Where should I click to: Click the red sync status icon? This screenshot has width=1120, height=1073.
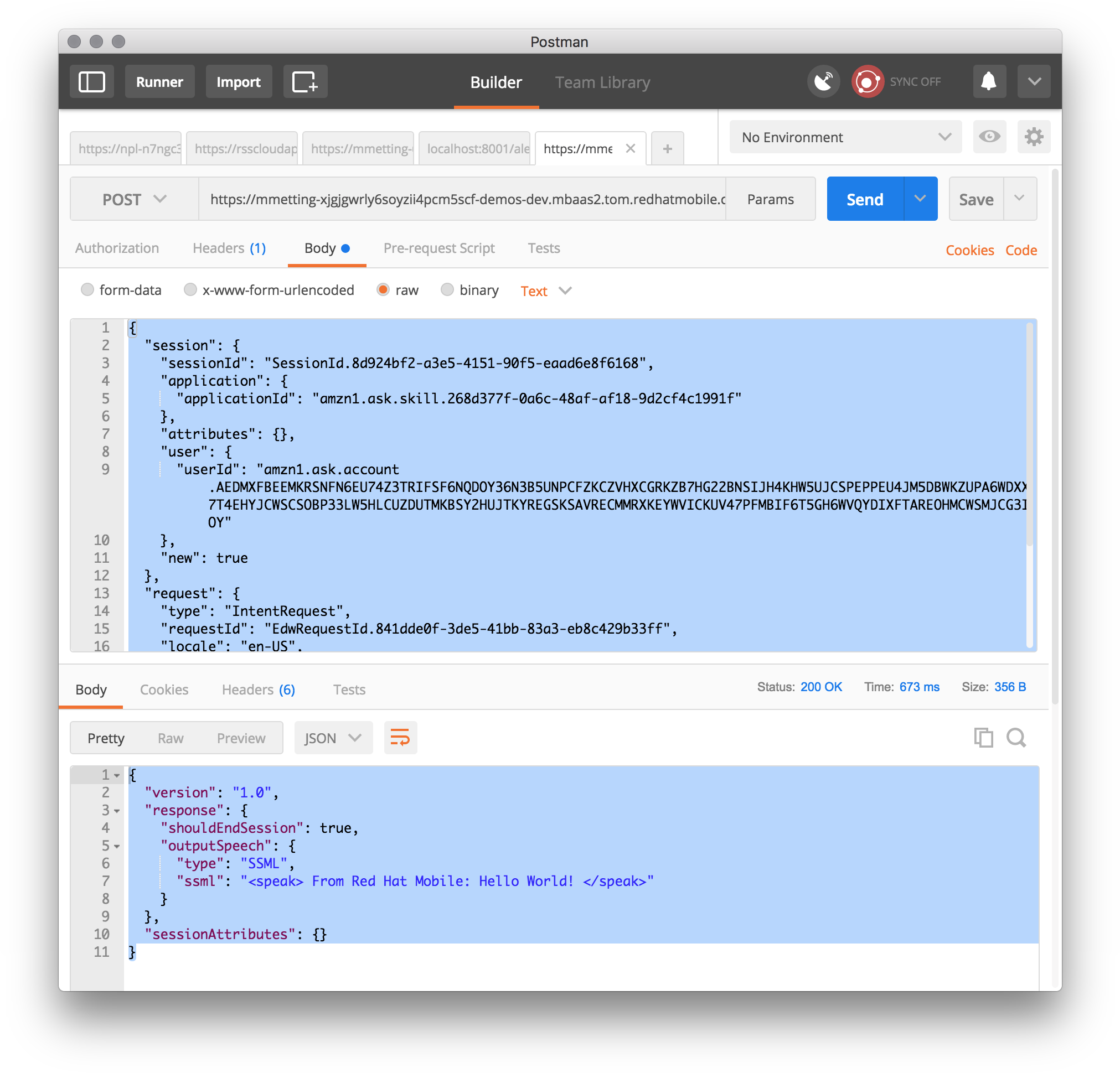click(867, 82)
